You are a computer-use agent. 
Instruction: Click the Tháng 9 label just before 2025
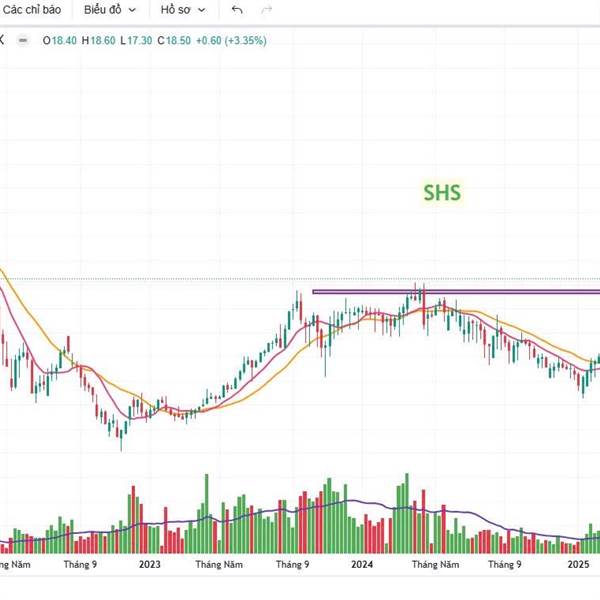click(x=504, y=564)
